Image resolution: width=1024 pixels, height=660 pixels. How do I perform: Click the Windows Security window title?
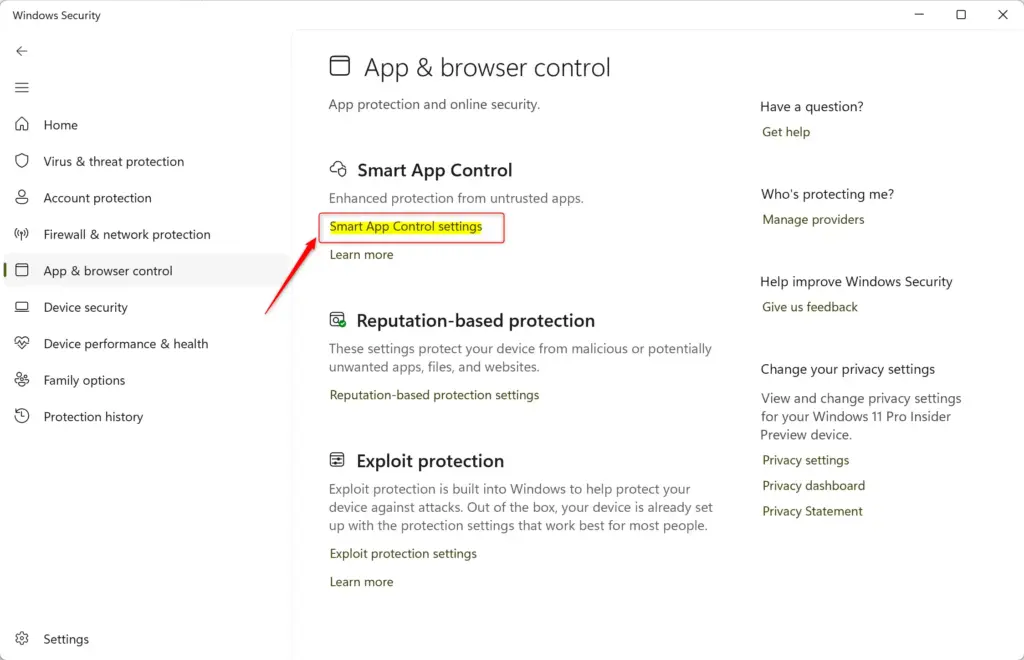tap(56, 15)
